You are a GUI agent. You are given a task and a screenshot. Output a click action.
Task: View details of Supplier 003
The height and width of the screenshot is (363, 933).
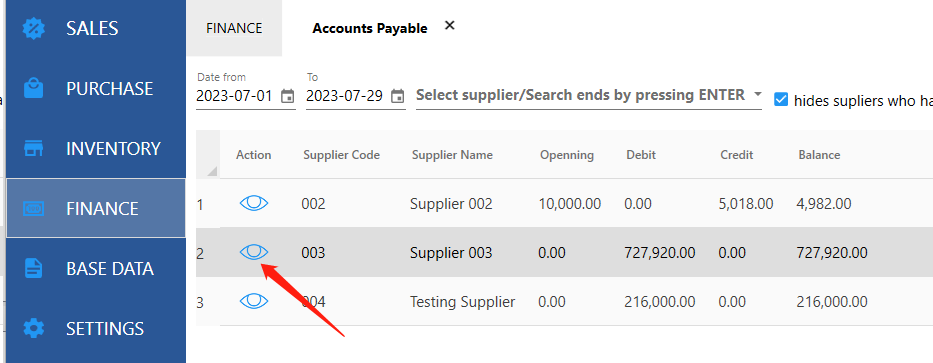point(254,252)
